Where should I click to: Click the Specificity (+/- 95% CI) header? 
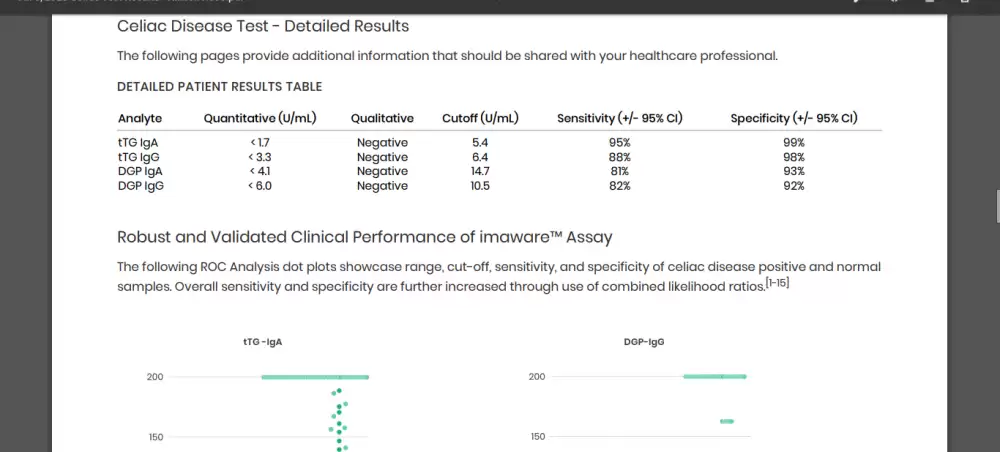[794, 118]
